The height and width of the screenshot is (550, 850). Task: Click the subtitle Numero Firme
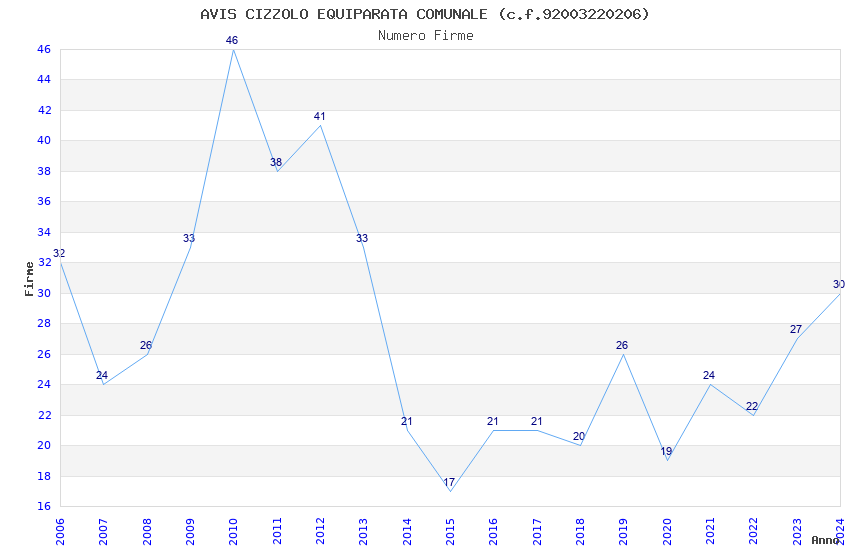pyautogui.click(x=426, y=36)
